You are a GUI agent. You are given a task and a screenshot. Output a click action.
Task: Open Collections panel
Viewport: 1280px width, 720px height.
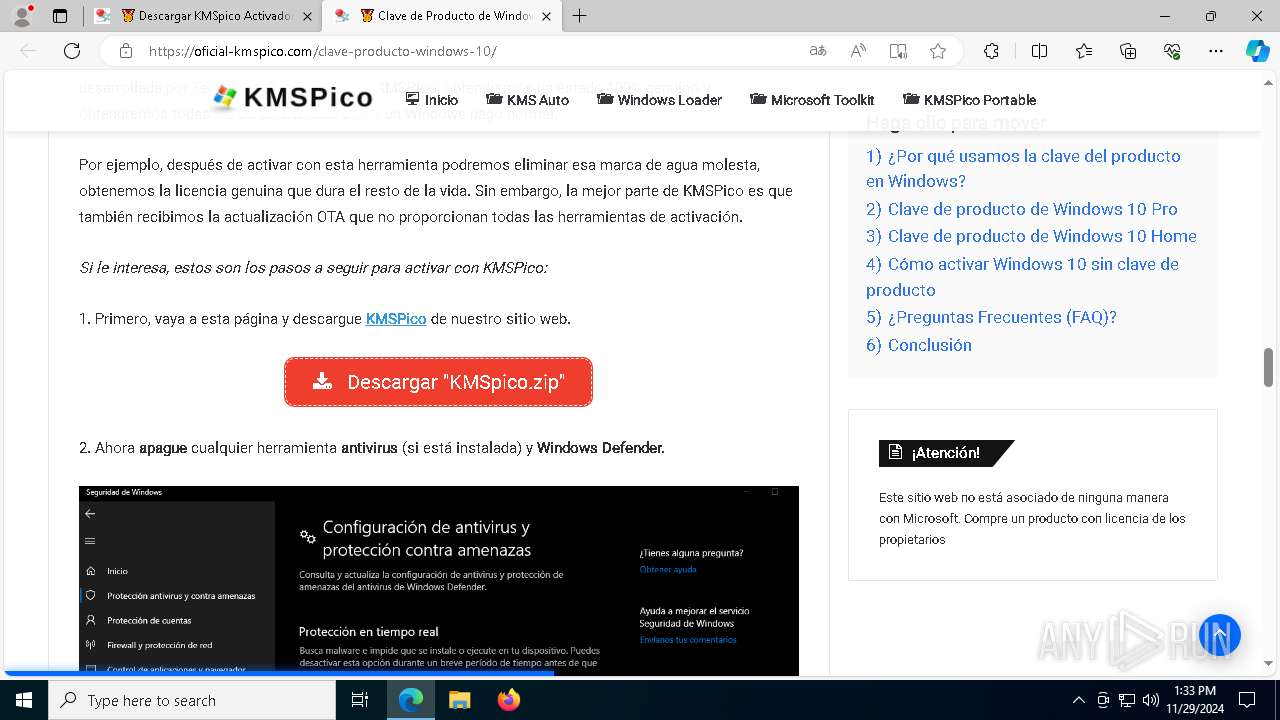[1128, 51]
